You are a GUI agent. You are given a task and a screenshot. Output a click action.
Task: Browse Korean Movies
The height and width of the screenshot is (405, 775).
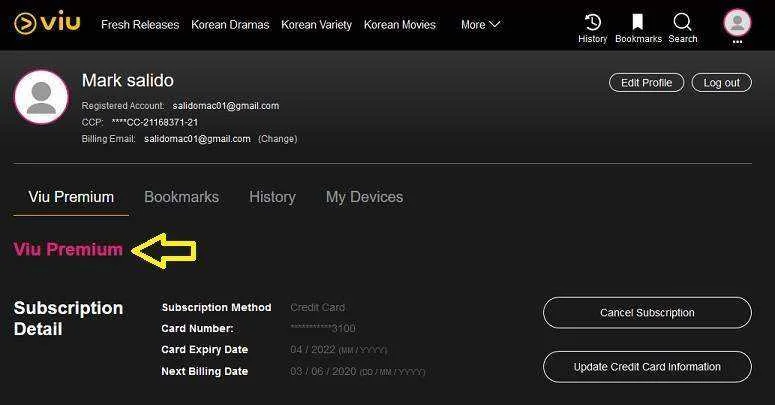(400, 25)
